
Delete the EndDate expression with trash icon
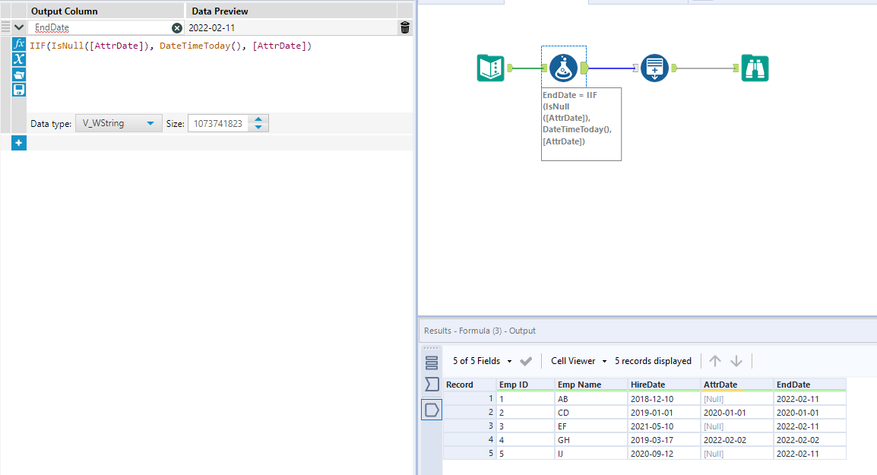pos(405,27)
